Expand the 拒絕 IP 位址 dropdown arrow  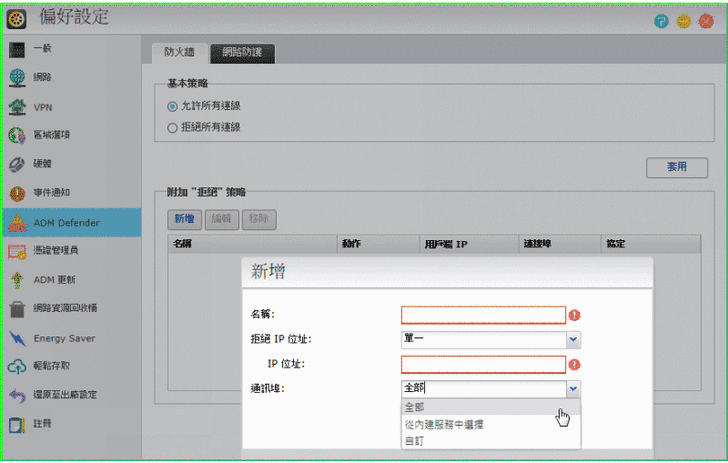pos(573,339)
